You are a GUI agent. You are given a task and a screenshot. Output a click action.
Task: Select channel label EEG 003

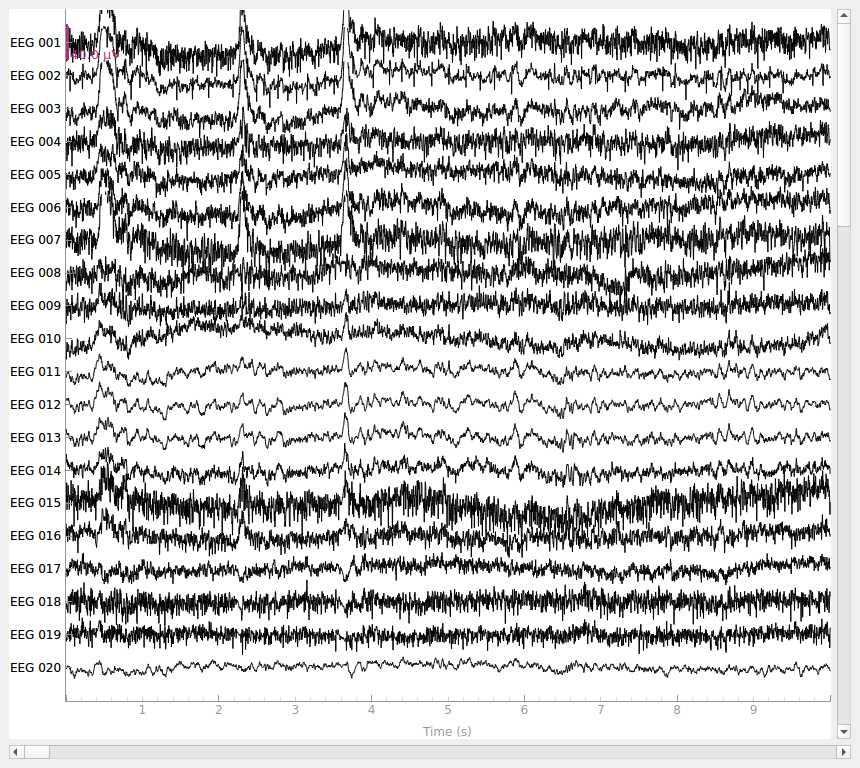(36, 109)
